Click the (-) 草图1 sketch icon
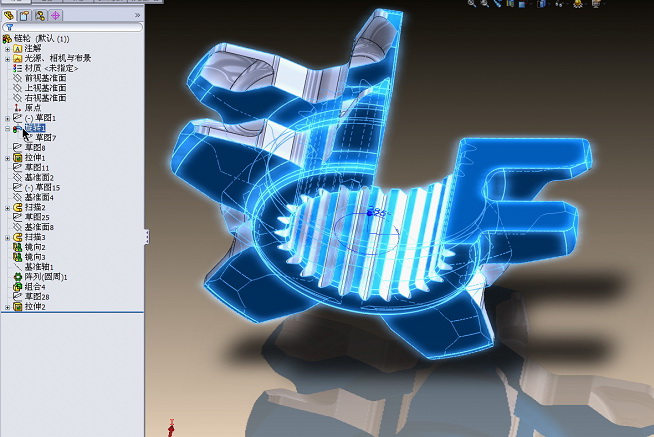Viewport: 654px width, 437px height. tap(17, 118)
